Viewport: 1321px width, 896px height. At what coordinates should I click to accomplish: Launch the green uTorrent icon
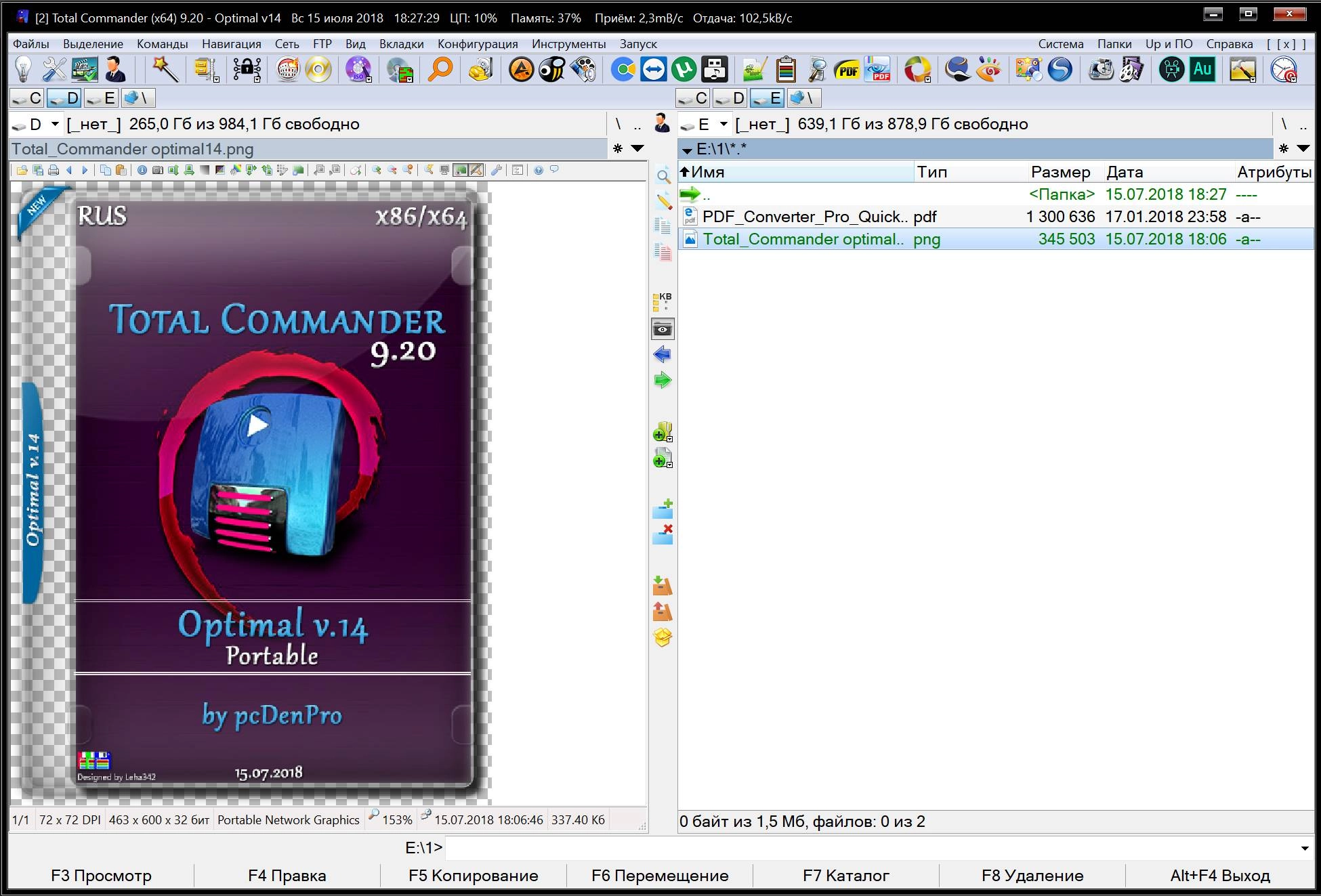click(684, 69)
